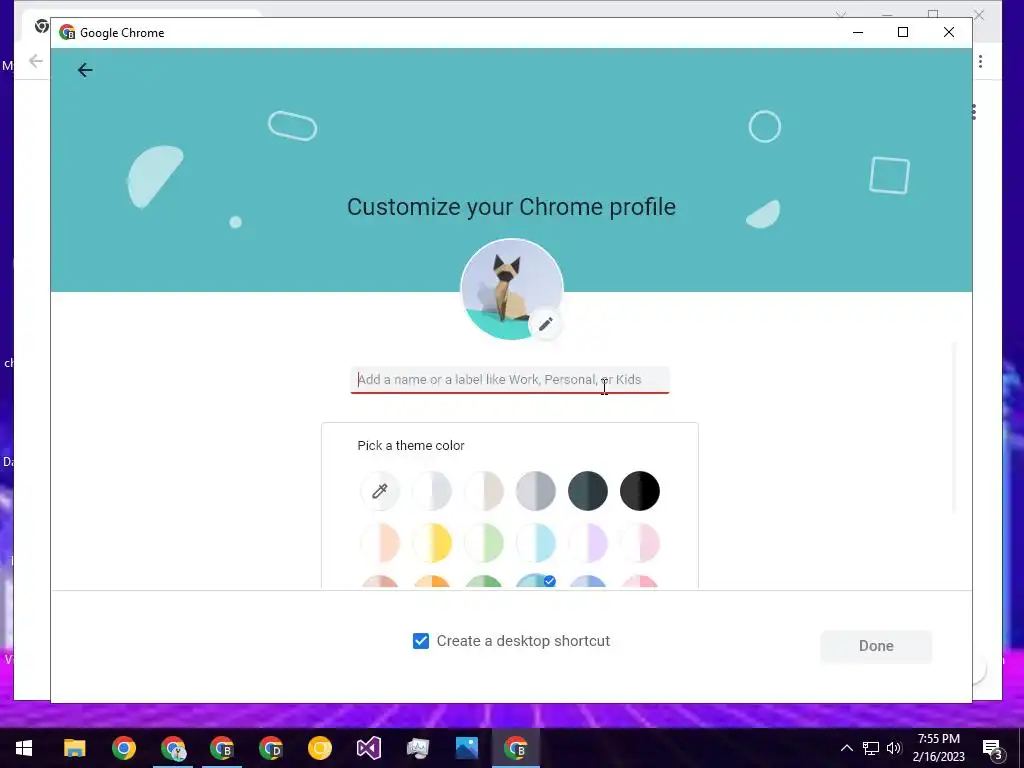Switch to active Chrome profile B taskbar icon
Screen dimensions: 1024x768
515,748
